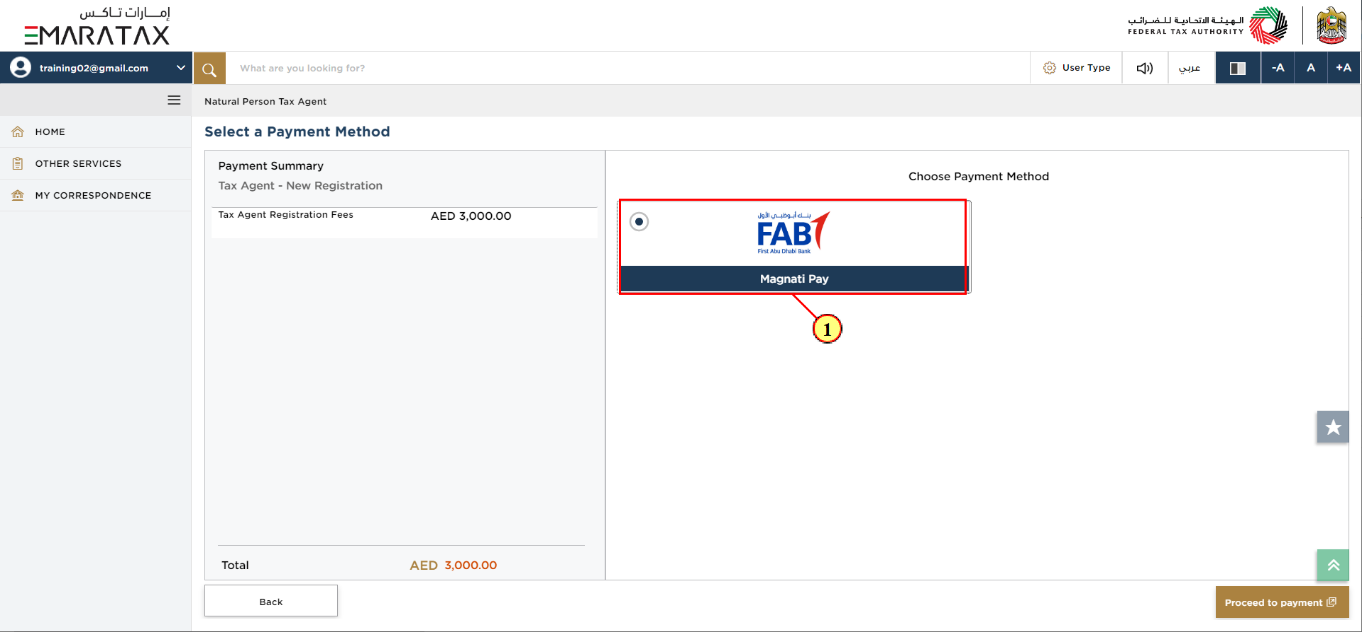The height and width of the screenshot is (637, 1366).
Task: Click the Magnati Pay label bar
Action: (x=794, y=280)
